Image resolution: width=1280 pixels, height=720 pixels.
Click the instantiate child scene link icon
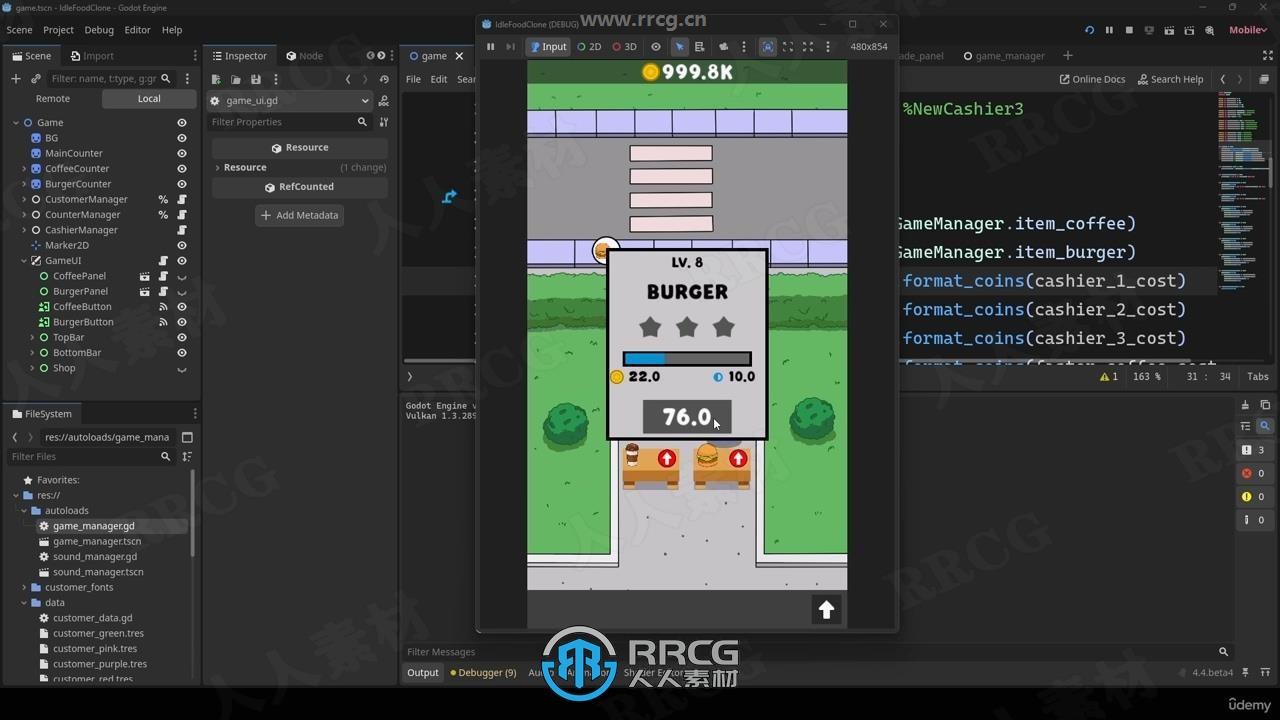coord(36,78)
